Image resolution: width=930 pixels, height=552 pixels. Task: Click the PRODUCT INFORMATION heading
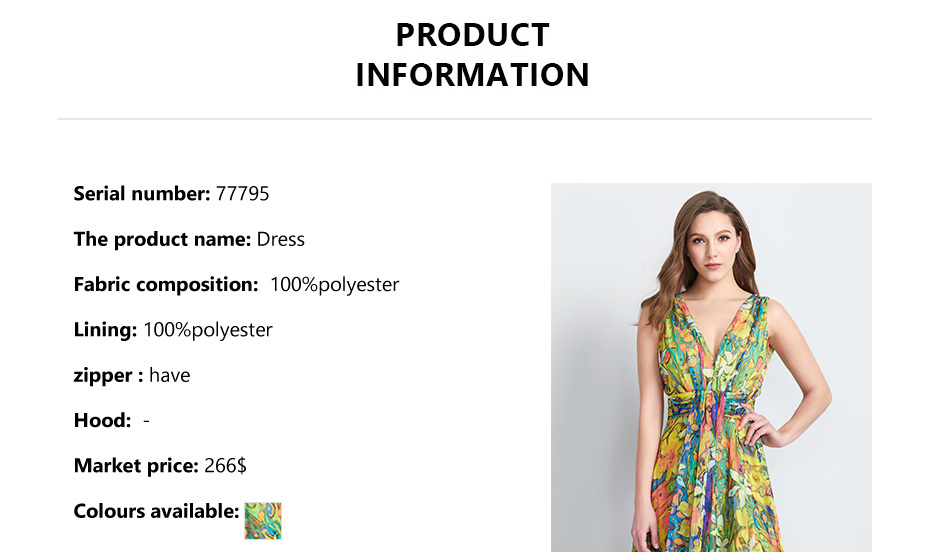472,54
